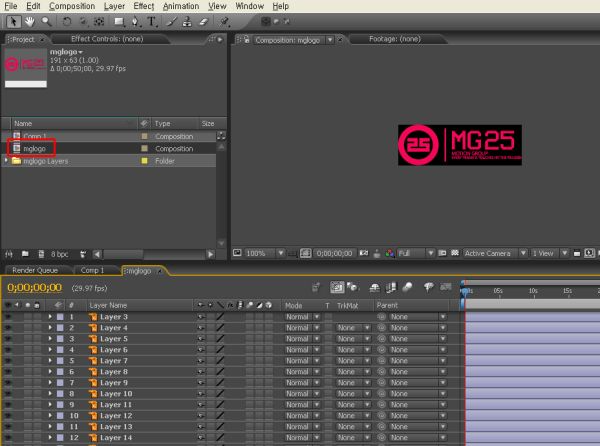Select the Puppet Pin tool

pyautogui.click(x=225, y=21)
